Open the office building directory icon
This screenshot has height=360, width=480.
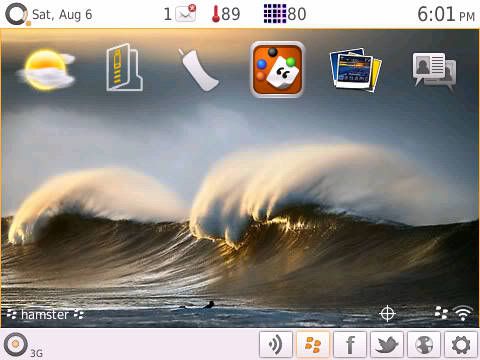125,67
